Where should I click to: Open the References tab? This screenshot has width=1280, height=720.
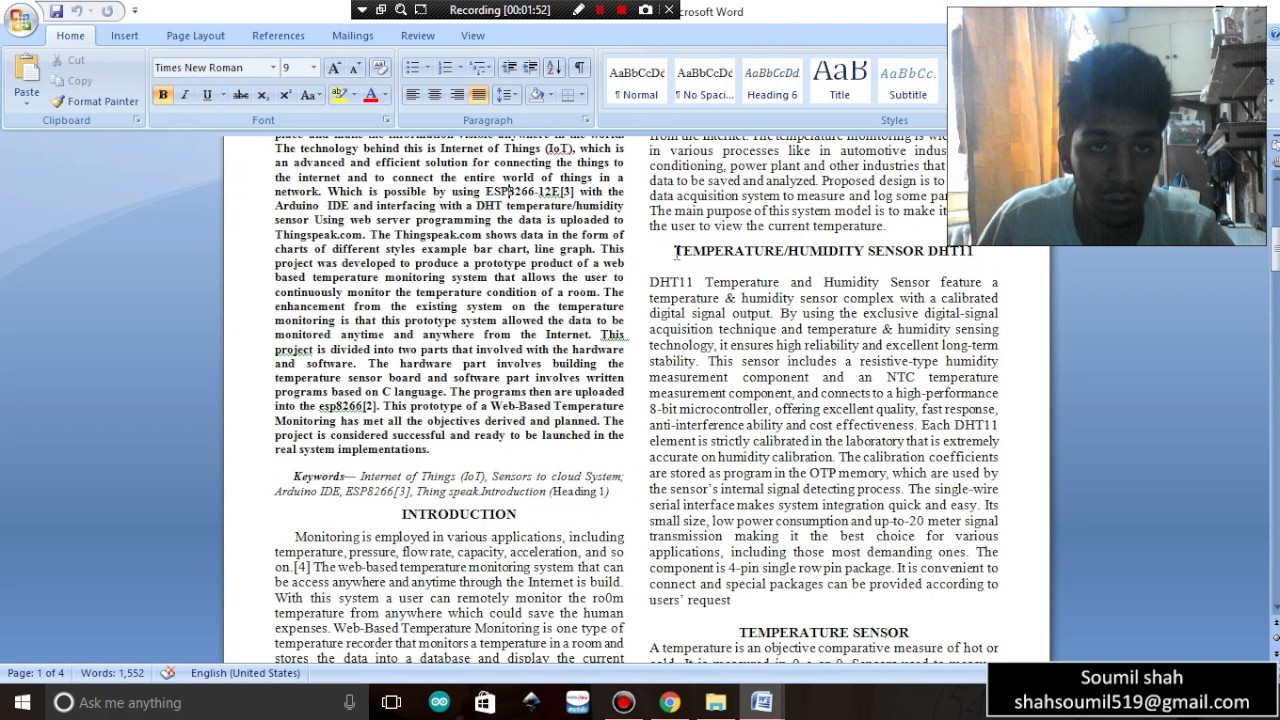(x=278, y=36)
